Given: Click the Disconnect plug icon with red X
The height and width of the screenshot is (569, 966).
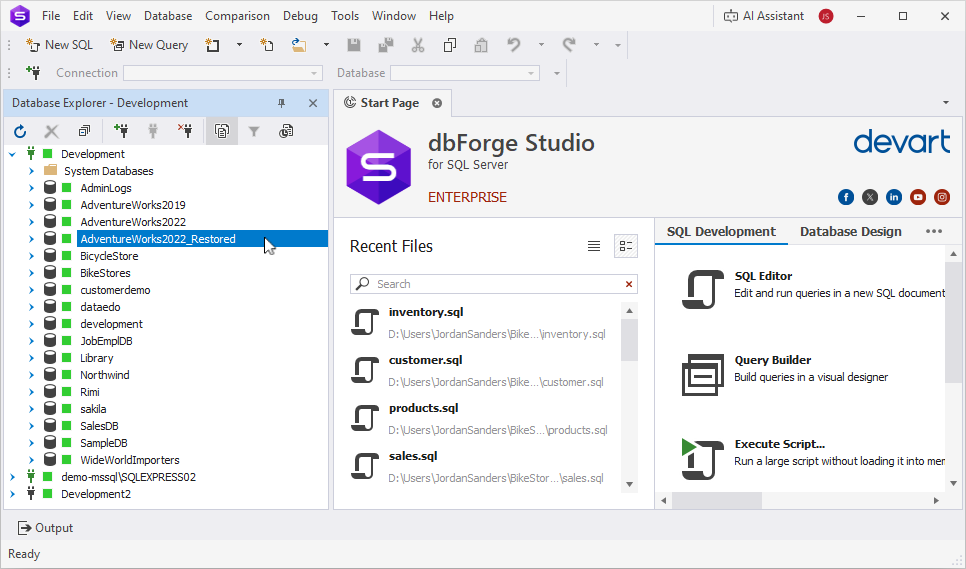Looking at the screenshot, I should 185,131.
